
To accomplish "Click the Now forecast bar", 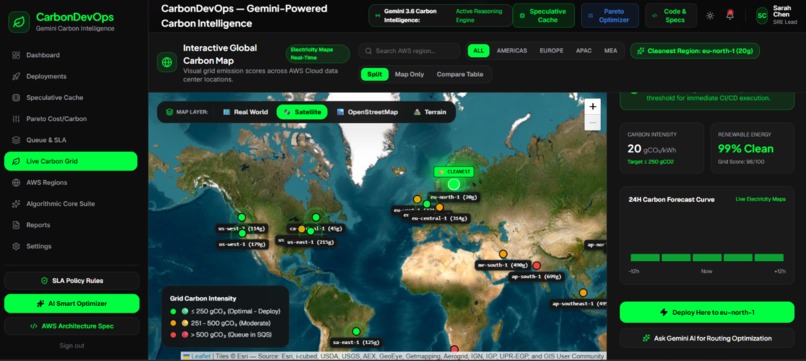I will [x=707, y=257].
